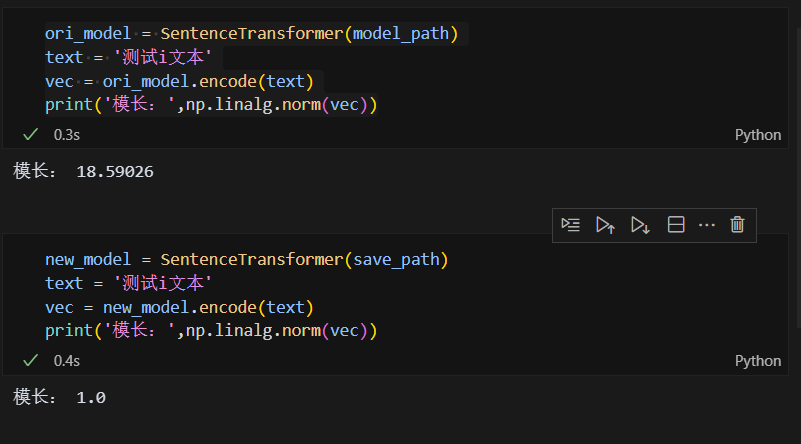Click success checkmark next to 0.3s
This screenshot has width=801, height=444.
tap(31, 134)
